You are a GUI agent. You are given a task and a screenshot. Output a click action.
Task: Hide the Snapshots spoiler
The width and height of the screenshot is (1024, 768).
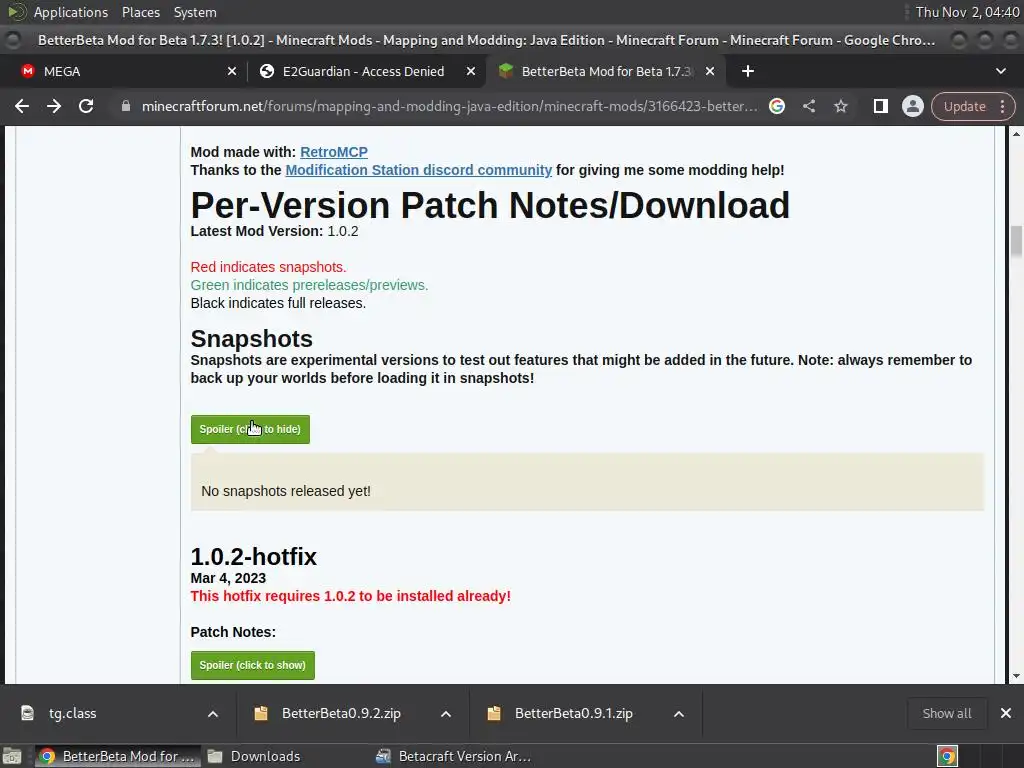pos(250,429)
